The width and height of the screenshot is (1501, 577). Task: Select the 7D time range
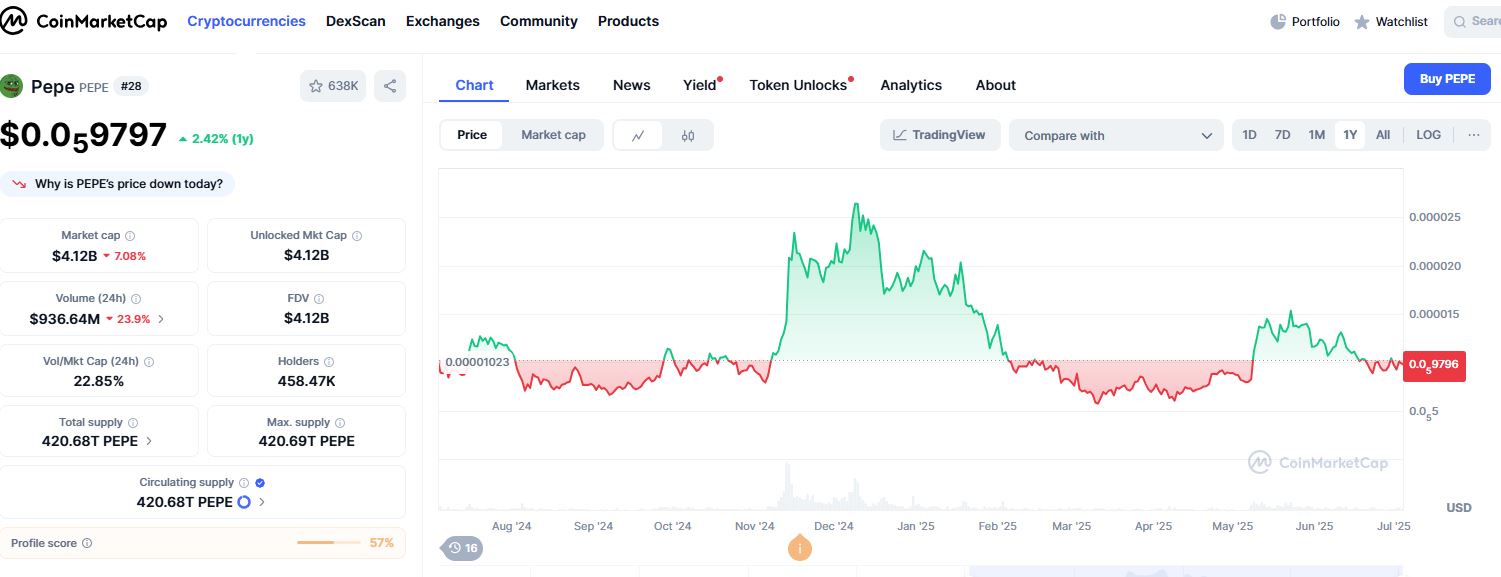click(x=1282, y=135)
